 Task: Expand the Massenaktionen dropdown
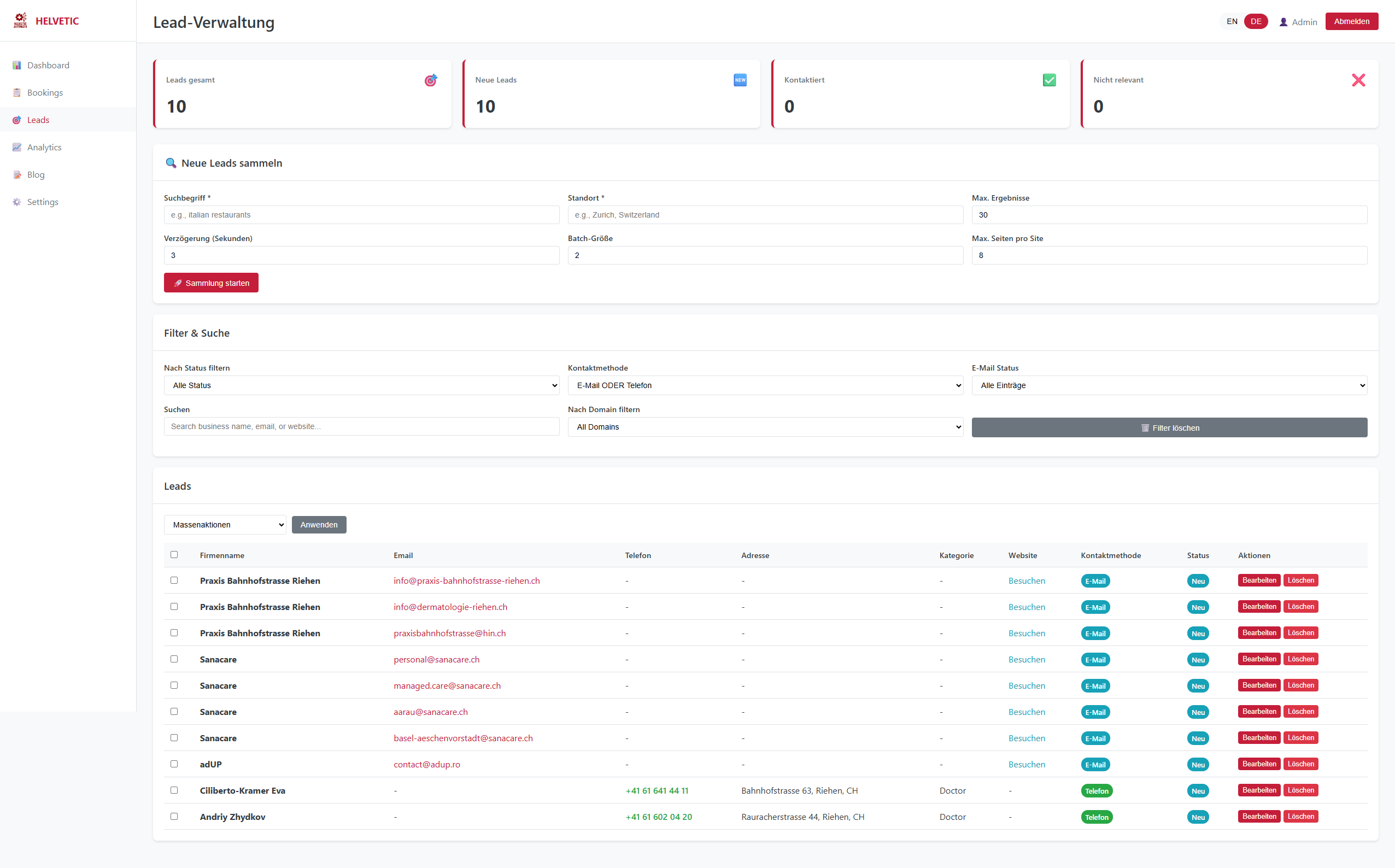[225, 524]
